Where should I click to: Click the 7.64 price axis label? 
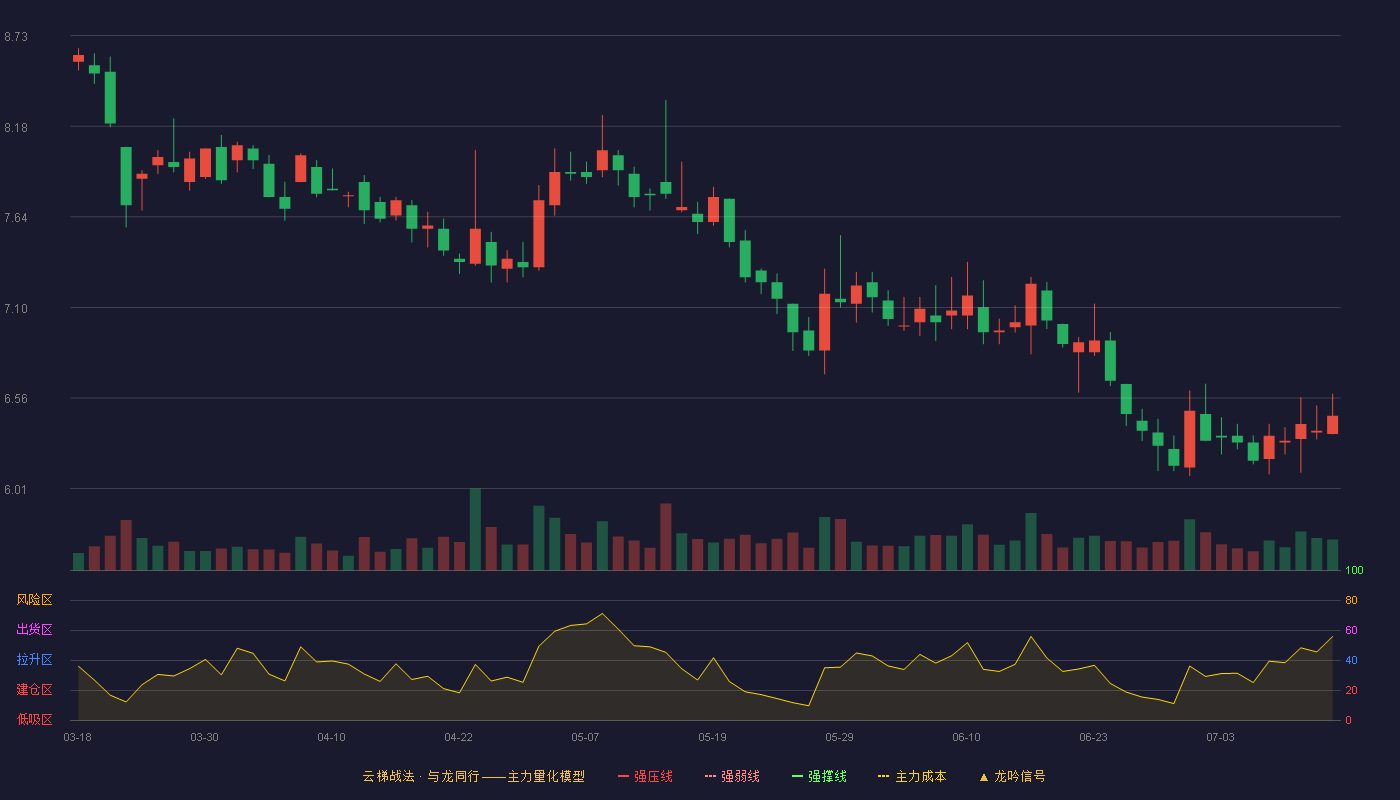(x=16, y=218)
